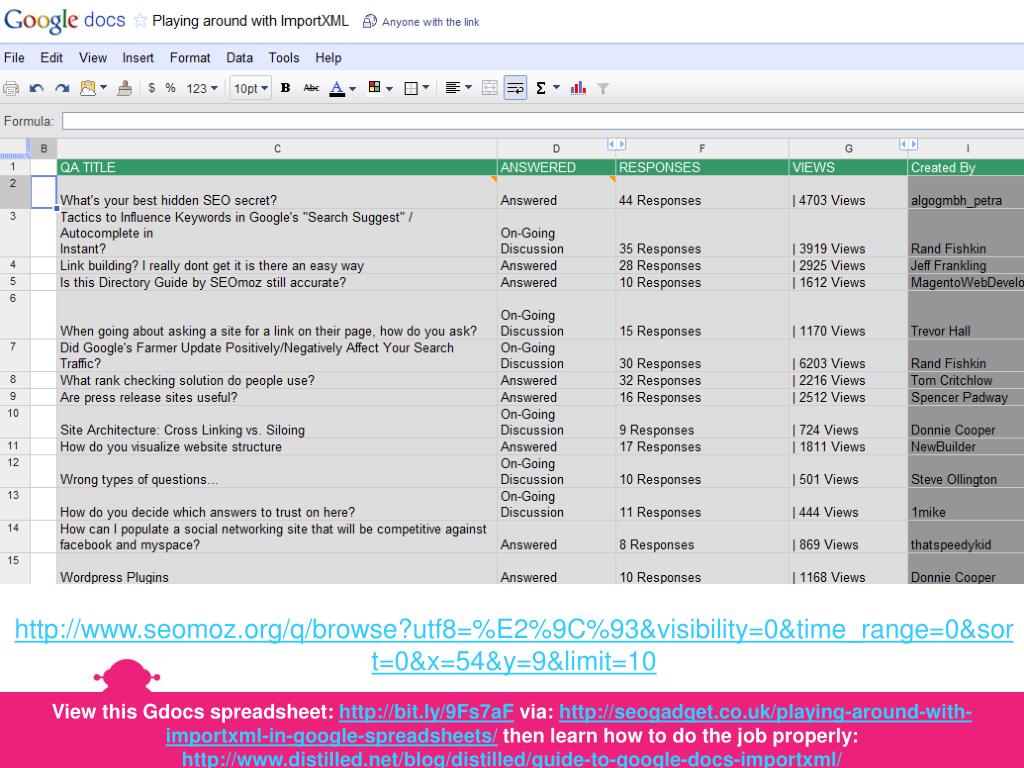Apply percent format with the % button
The image size is (1024, 768).
(170, 88)
